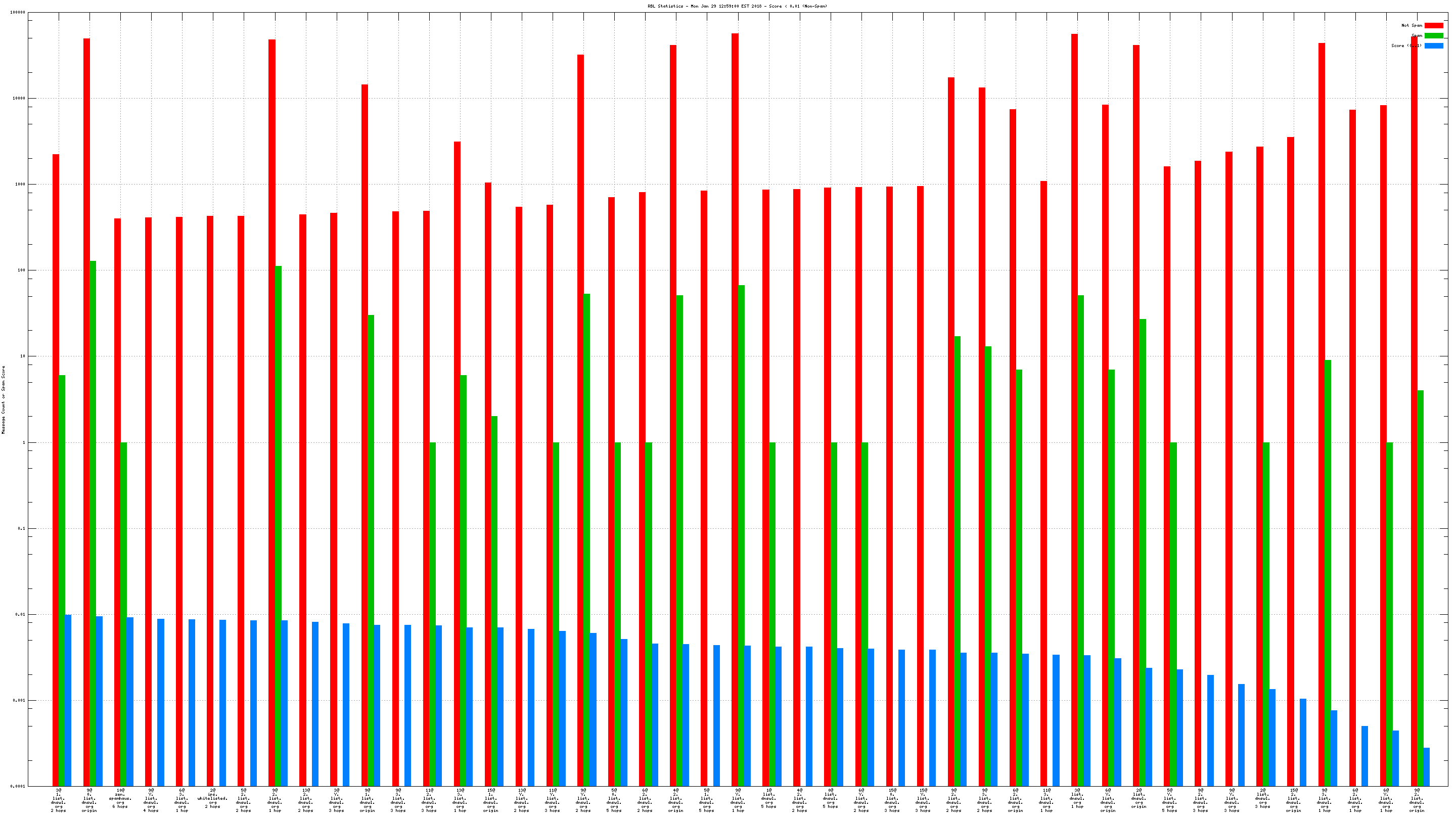The width and height of the screenshot is (1456, 819).
Task: Click the vertical 'Message Count or Spam Score' axis label
Action: (x=4, y=399)
